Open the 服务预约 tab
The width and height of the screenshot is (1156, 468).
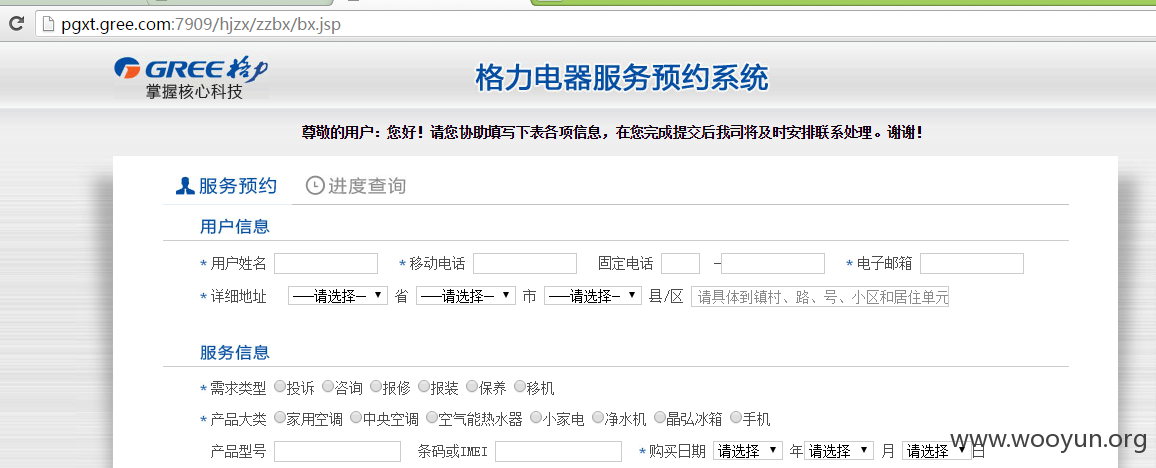pyautogui.click(x=226, y=186)
